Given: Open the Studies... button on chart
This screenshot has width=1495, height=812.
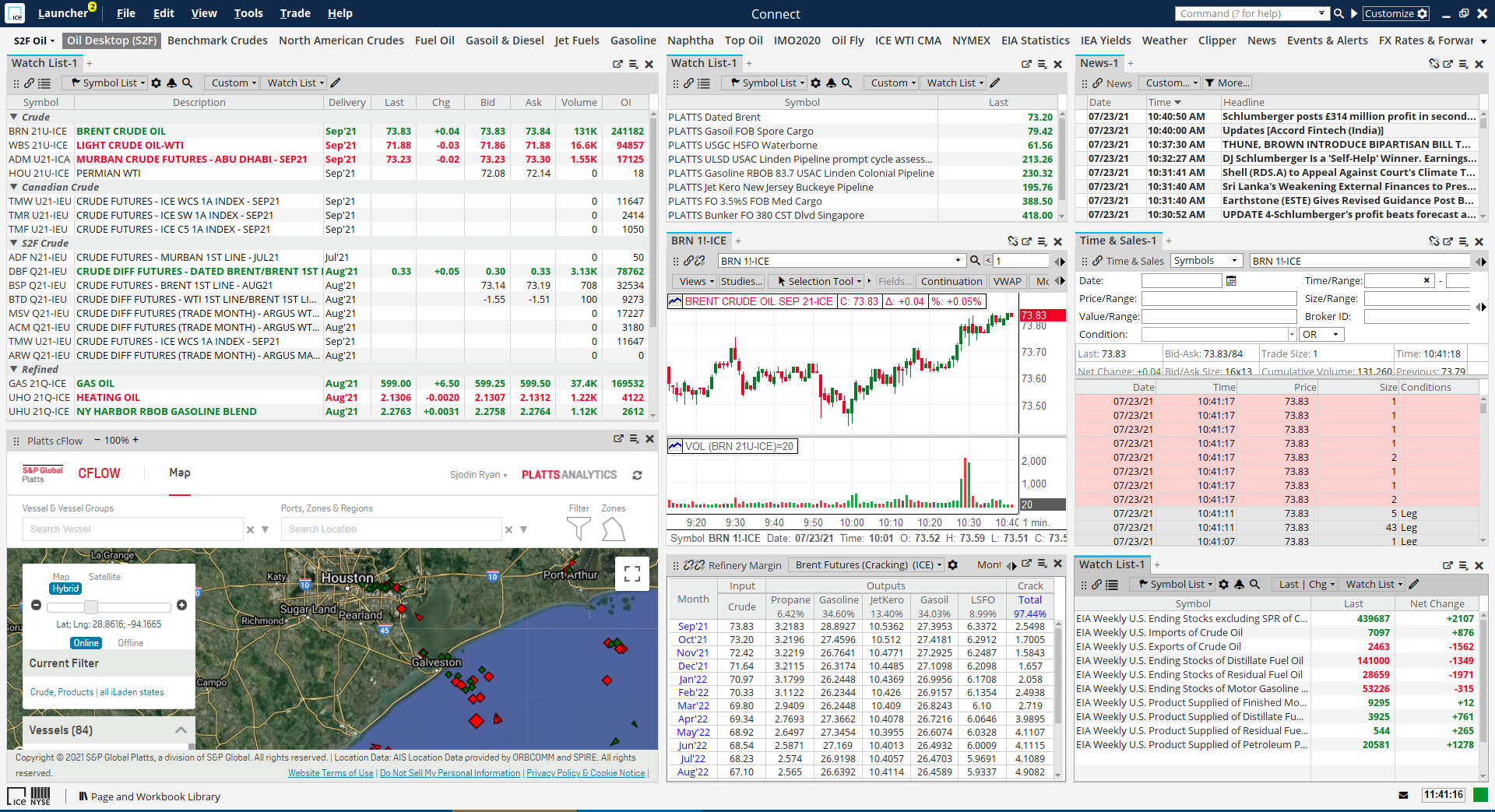Looking at the screenshot, I should click(x=741, y=281).
